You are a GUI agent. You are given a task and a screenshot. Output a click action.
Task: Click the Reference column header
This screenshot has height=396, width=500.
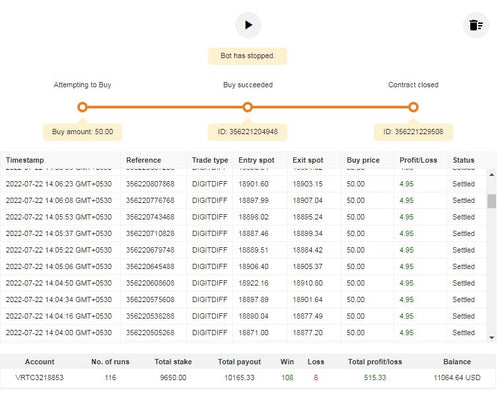[143, 160]
